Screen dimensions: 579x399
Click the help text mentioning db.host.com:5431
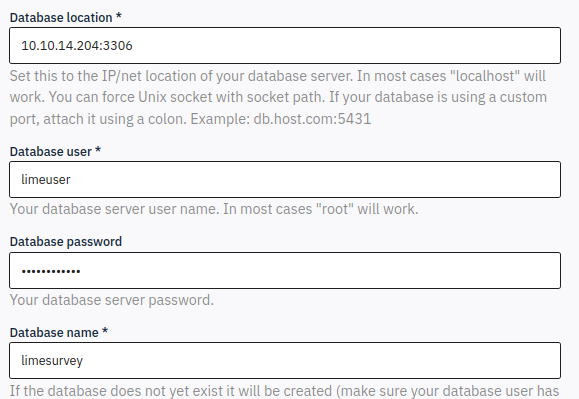coord(278,97)
